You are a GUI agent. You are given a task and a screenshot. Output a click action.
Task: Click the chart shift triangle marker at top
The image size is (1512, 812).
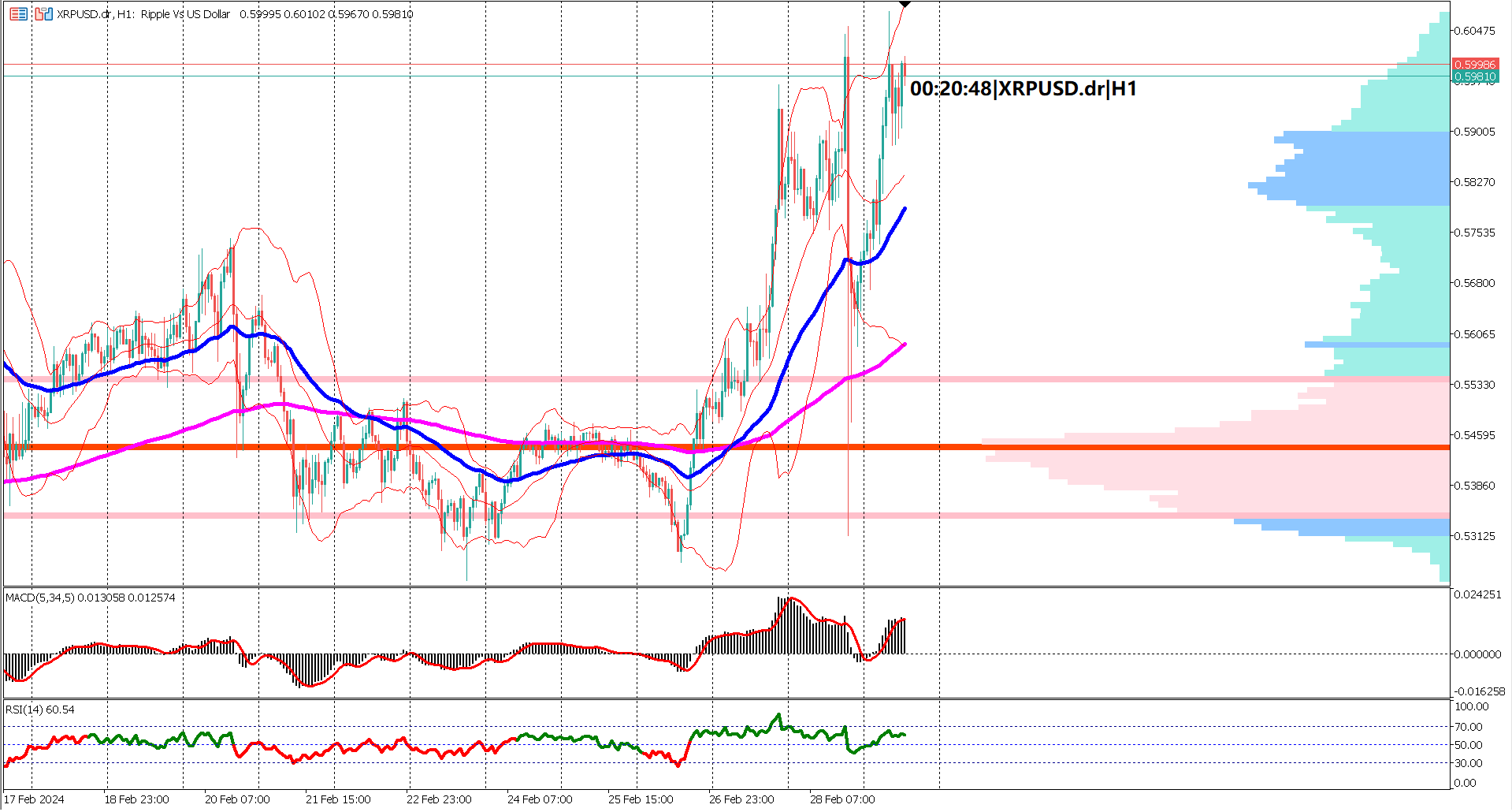(905, 5)
